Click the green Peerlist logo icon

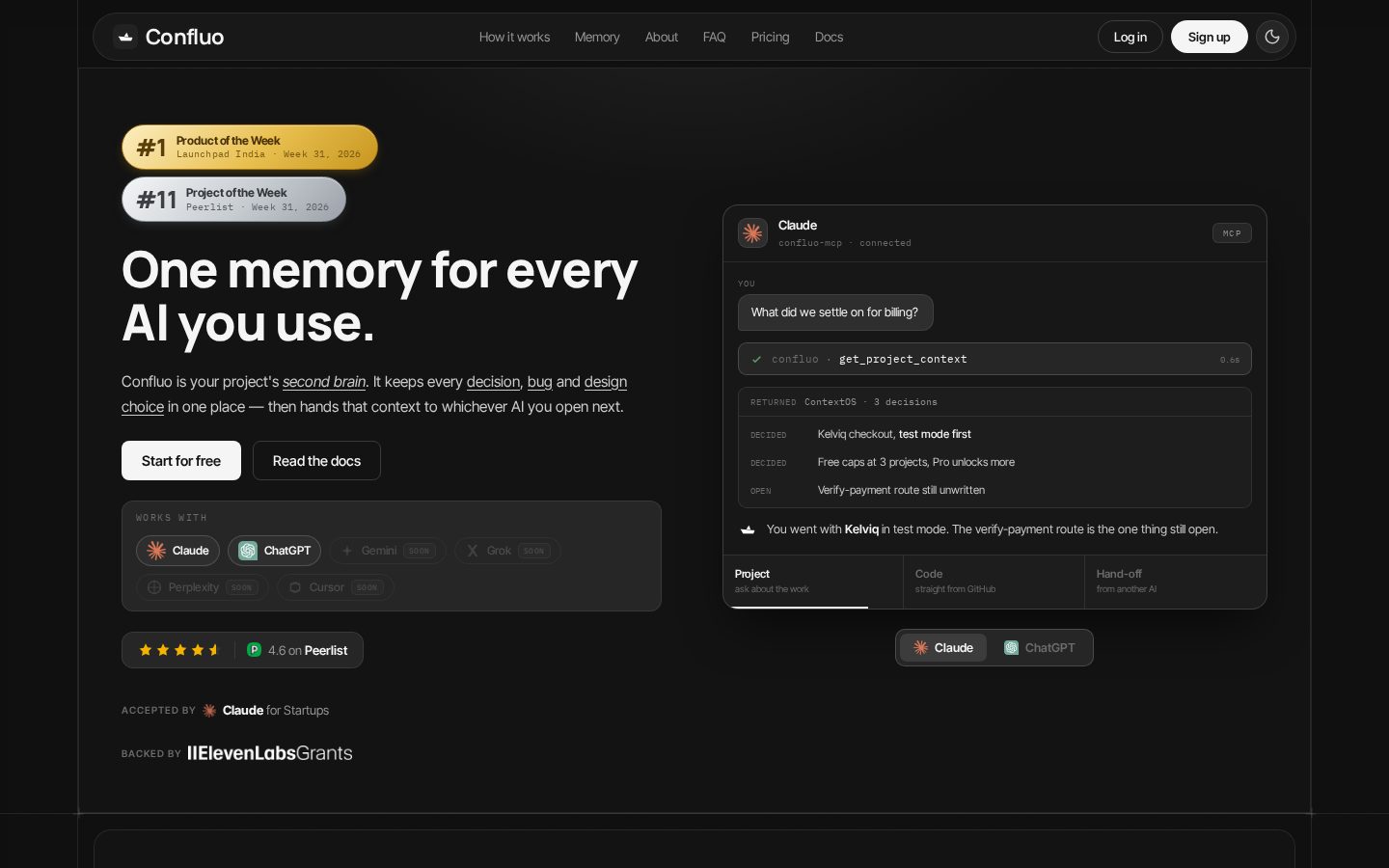click(x=255, y=650)
